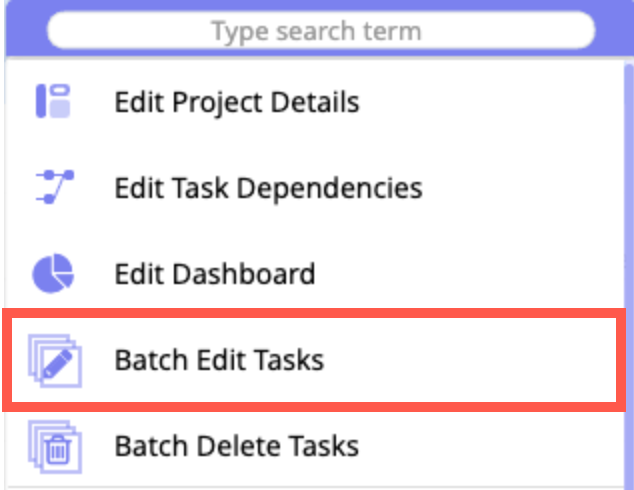Click the Batch Delete Tasks trash icon

[53, 445]
